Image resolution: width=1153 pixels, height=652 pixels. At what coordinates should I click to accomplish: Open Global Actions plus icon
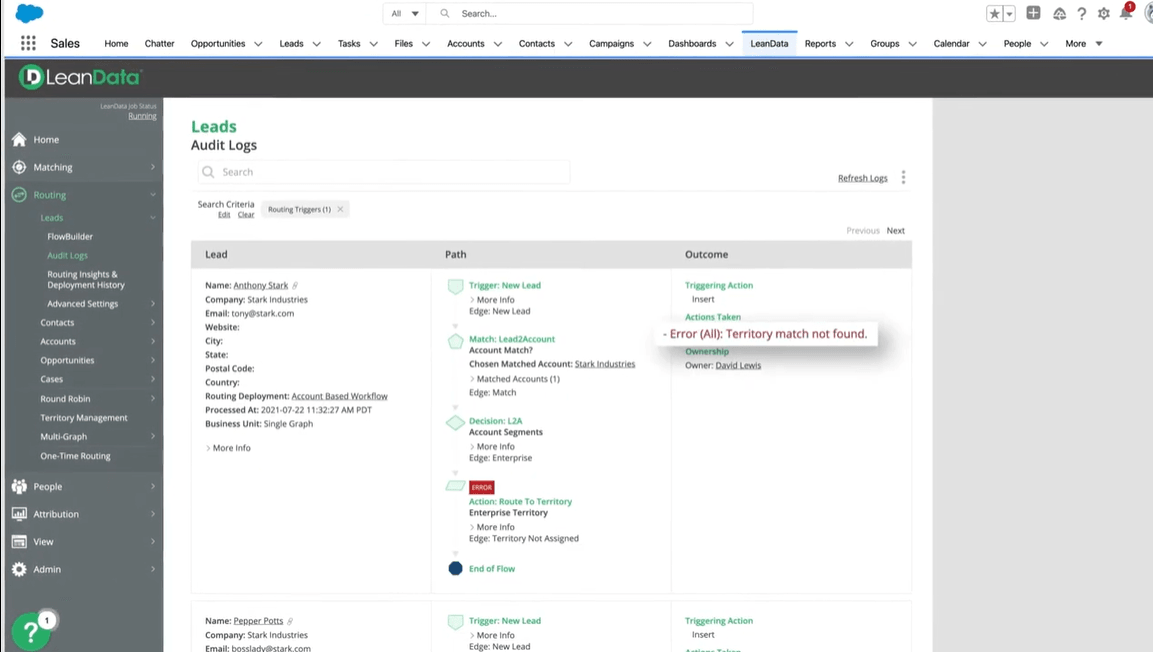1033,13
